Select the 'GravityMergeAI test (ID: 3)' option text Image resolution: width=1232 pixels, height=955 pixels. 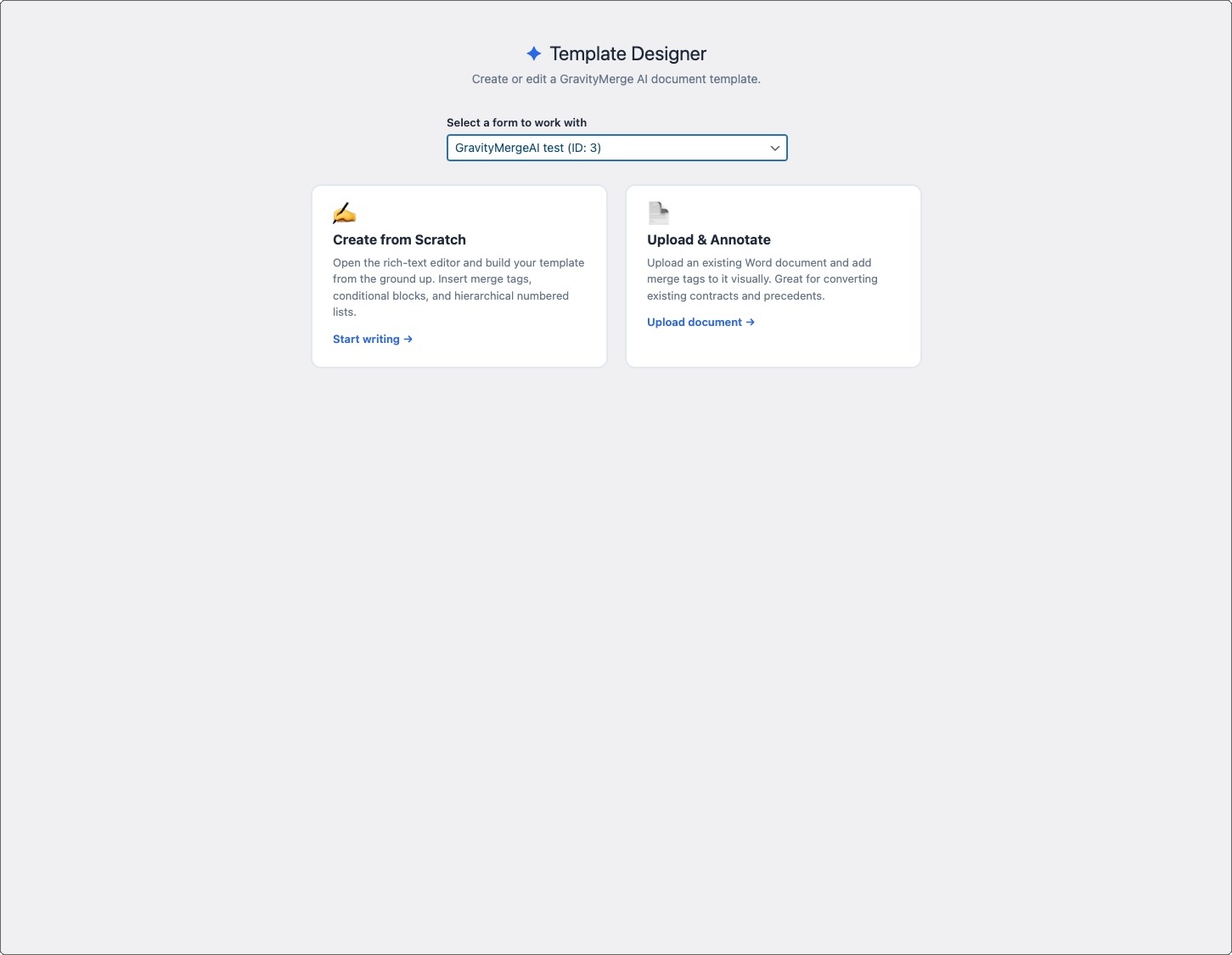pos(528,148)
